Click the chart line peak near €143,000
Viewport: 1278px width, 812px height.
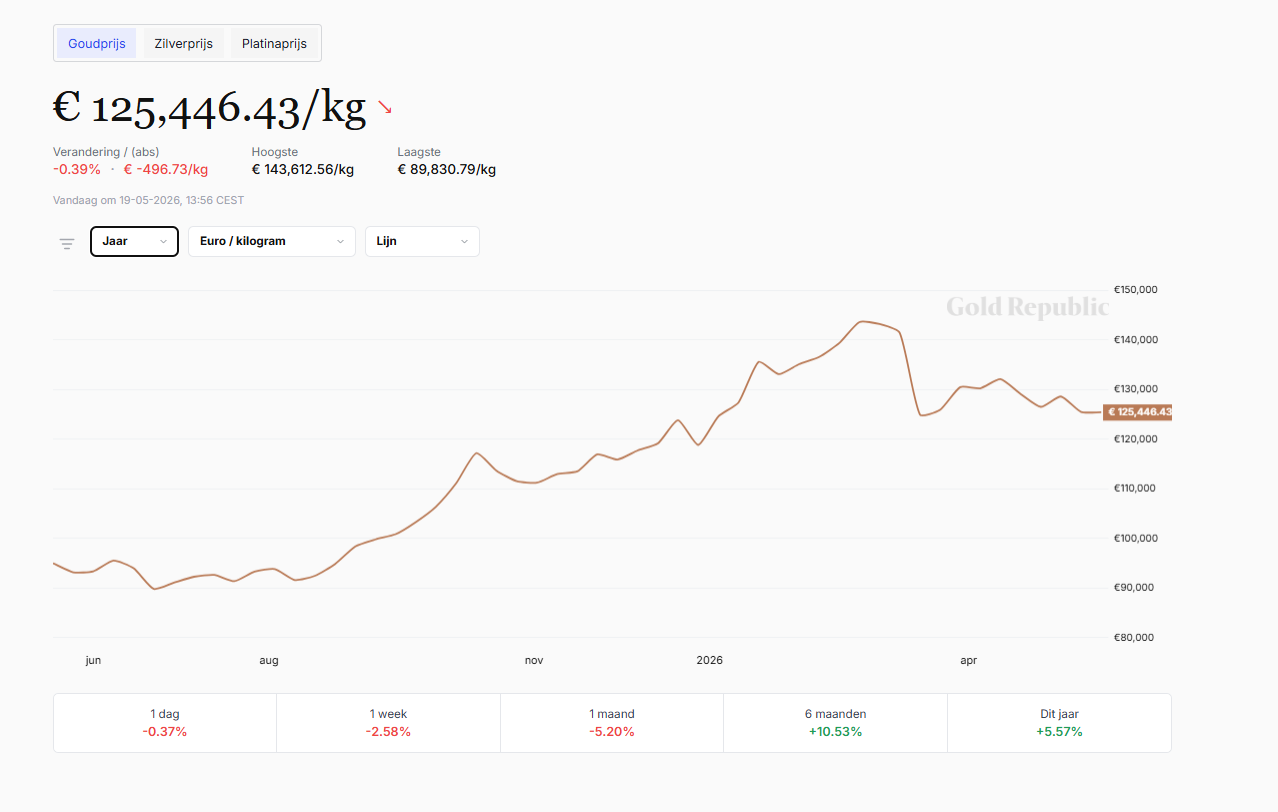pos(864,321)
